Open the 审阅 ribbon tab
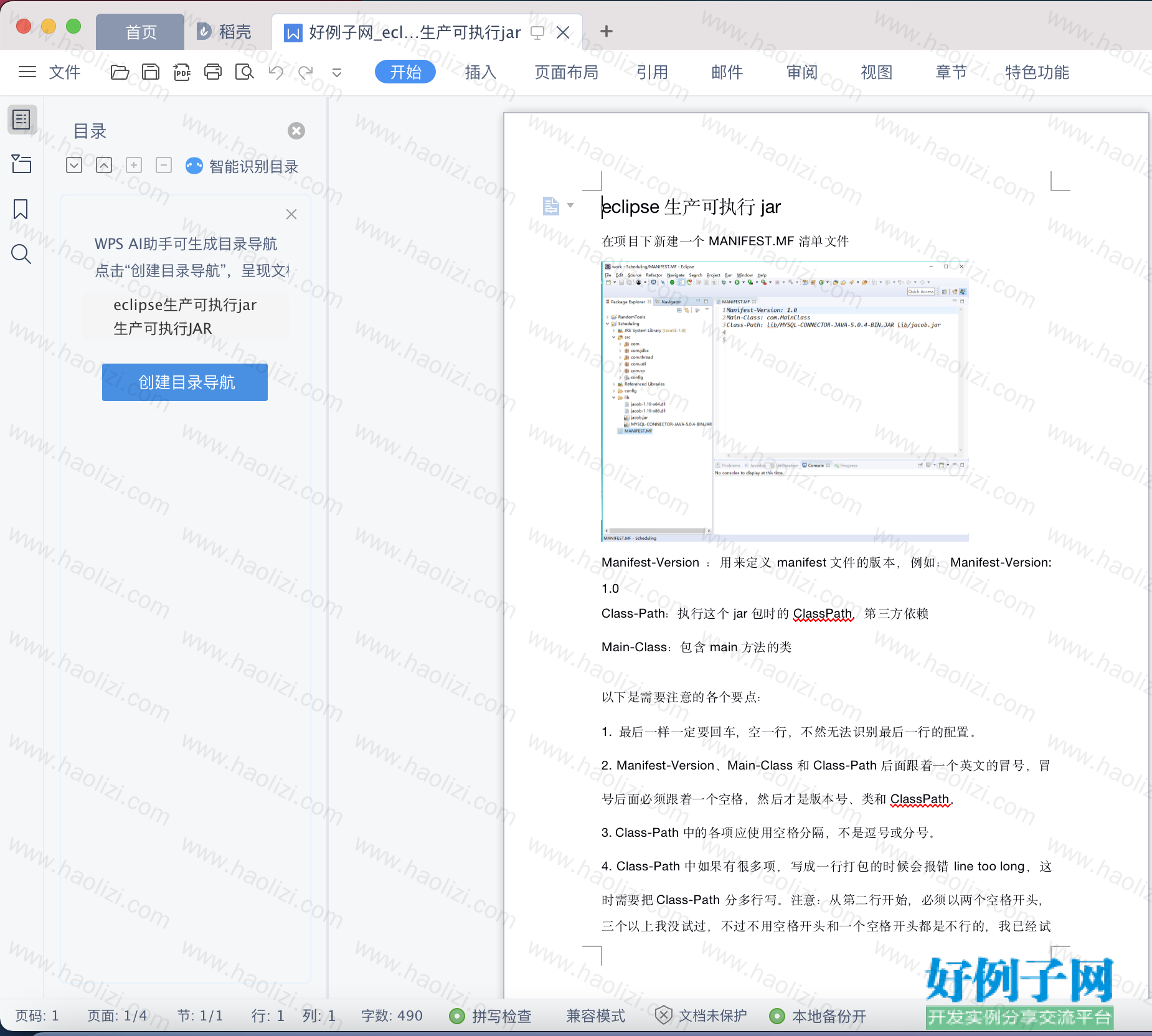Screen dimensions: 1152x1036 tap(801, 72)
